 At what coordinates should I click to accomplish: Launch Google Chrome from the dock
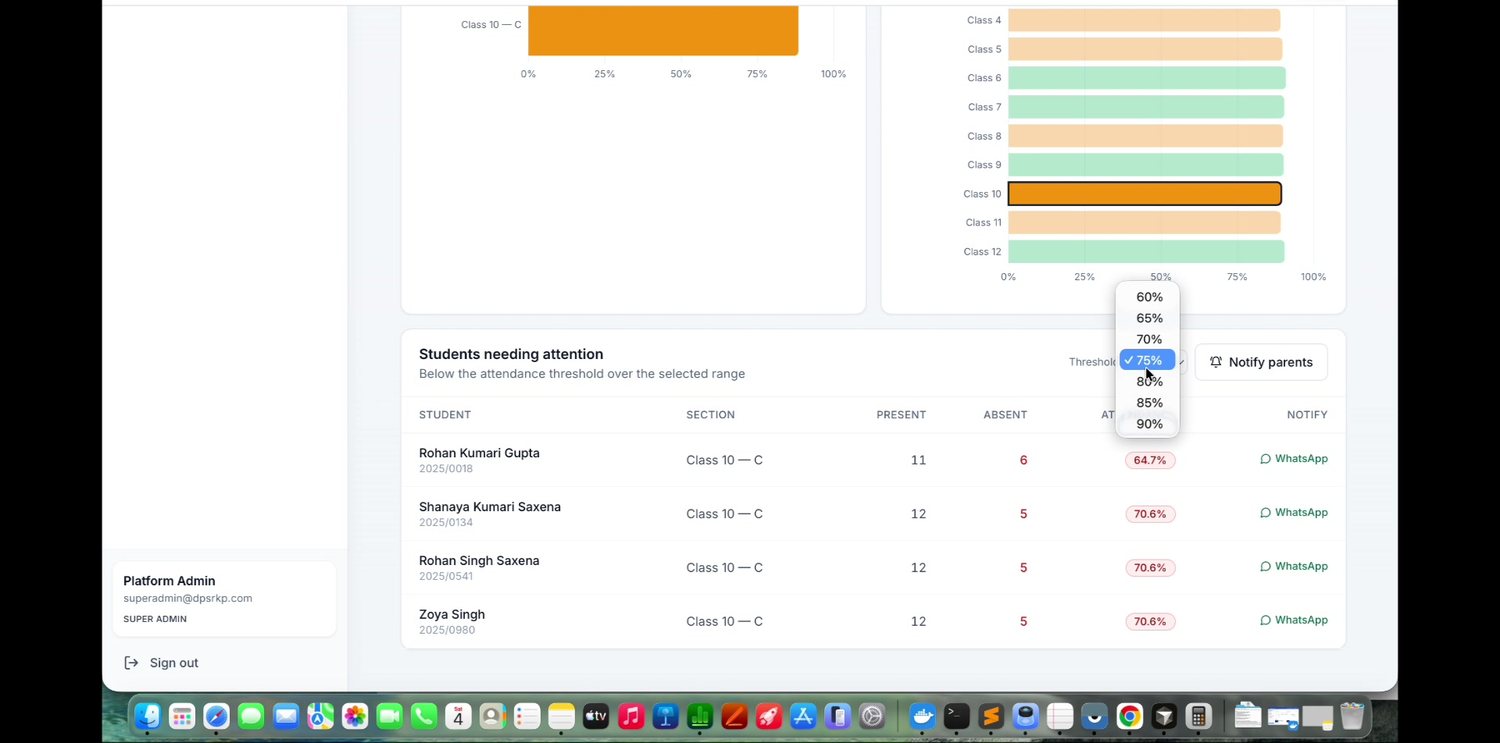point(1130,716)
